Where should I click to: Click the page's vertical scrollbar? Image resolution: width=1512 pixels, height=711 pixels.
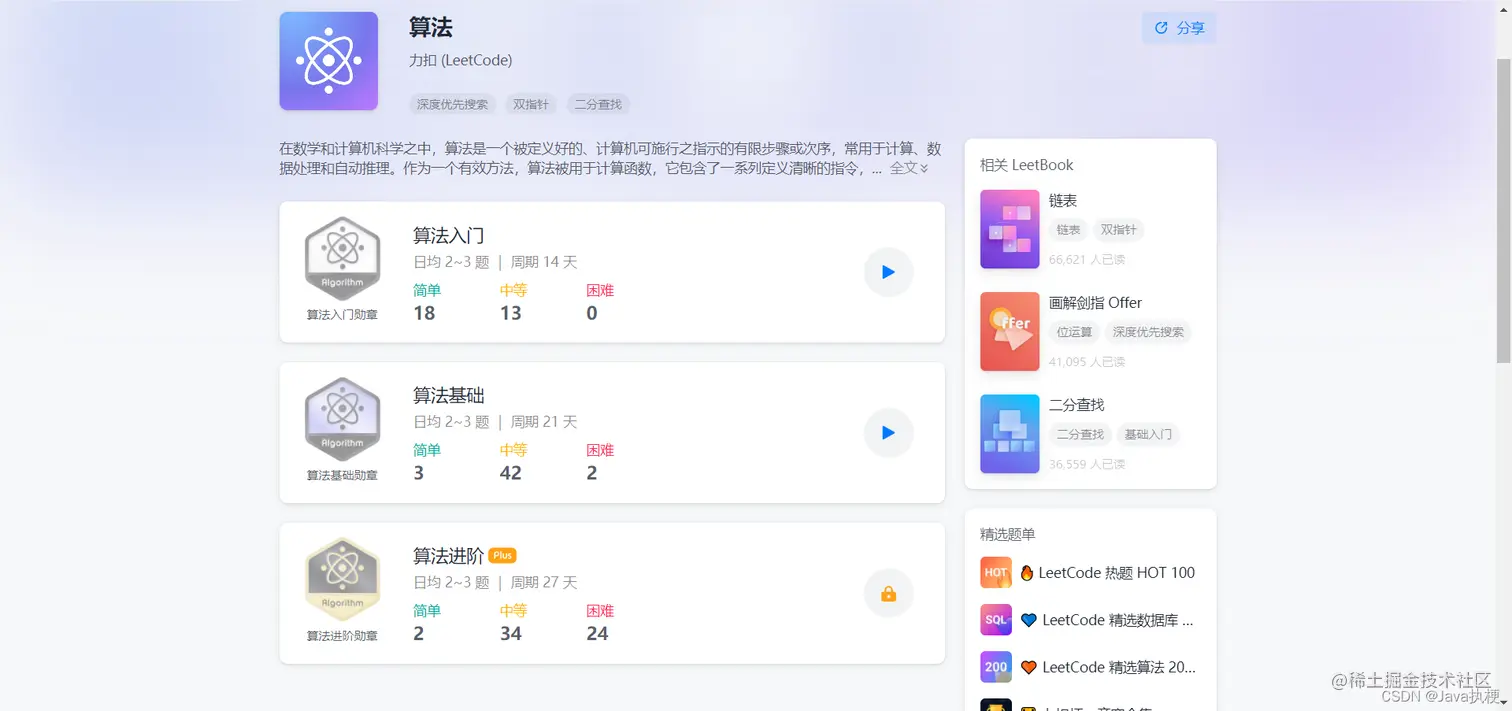pos(1503,210)
